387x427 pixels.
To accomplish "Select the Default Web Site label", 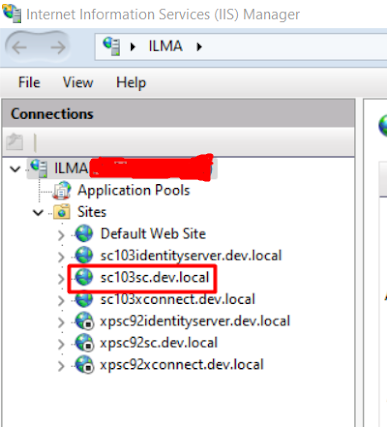I will pos(153,233).
